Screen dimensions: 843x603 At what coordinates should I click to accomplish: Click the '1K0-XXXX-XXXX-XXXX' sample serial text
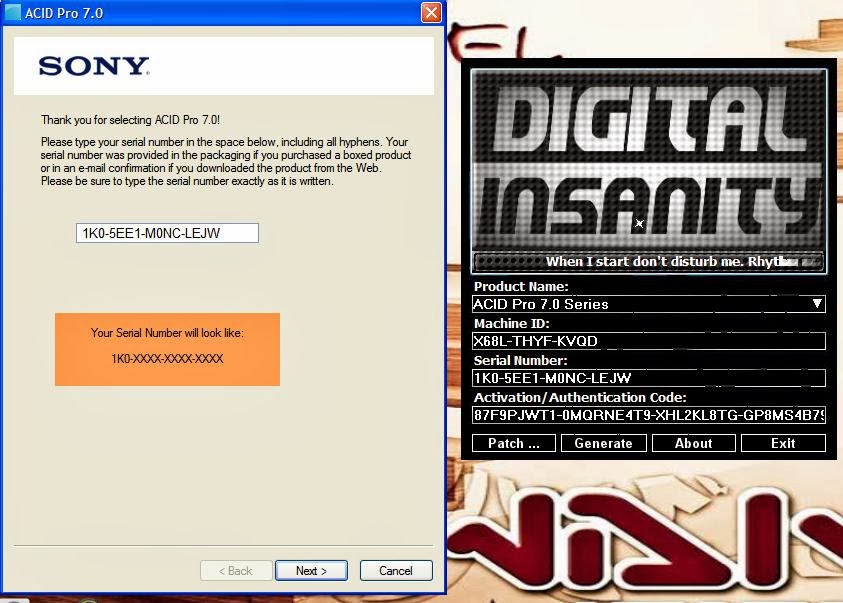(x=167, y=359)
